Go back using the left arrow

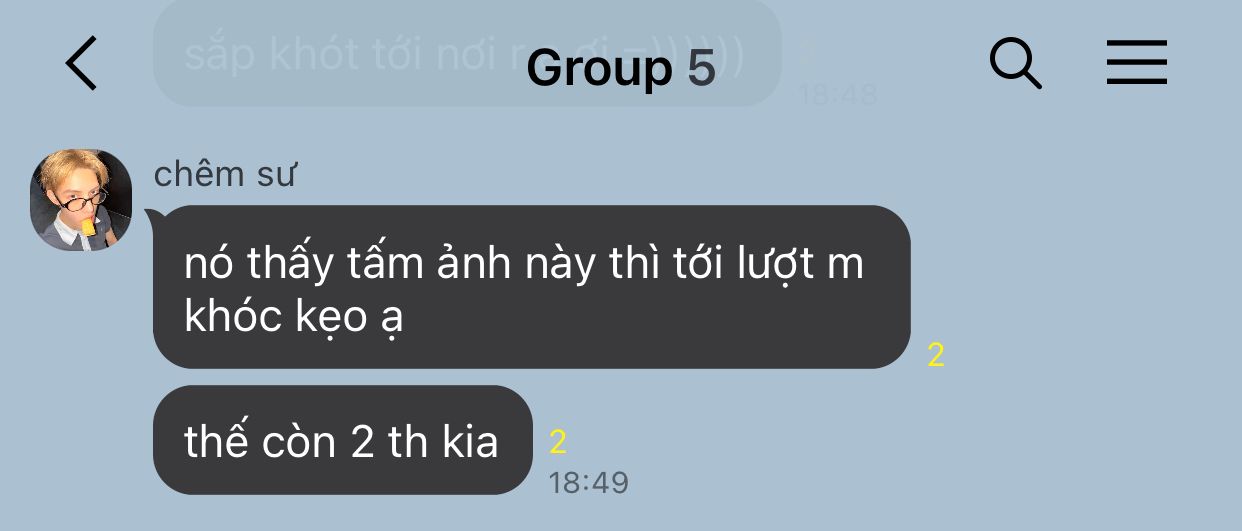click(x=82, y=63)
